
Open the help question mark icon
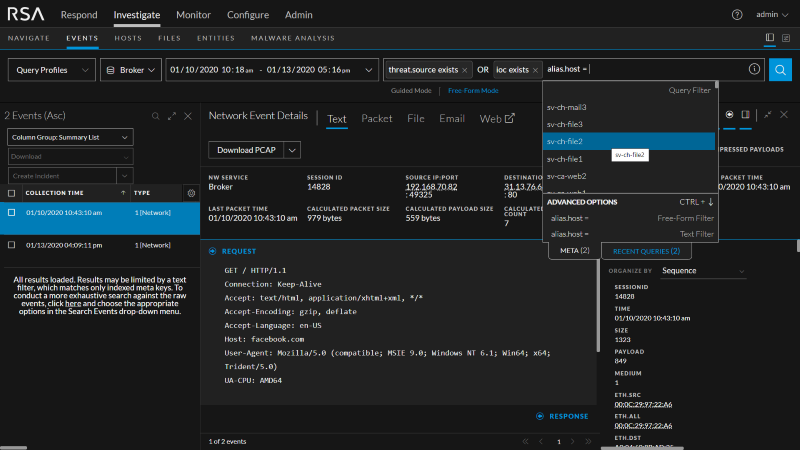tap(737, 15)
